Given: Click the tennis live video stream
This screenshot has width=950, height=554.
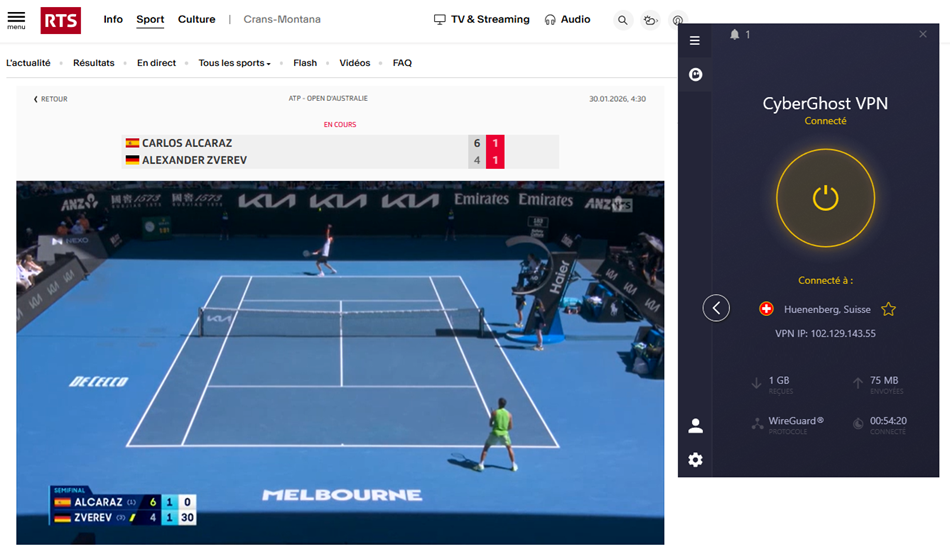Looking at the screenshot, I should pyautogui.click(x=340, y=360).
